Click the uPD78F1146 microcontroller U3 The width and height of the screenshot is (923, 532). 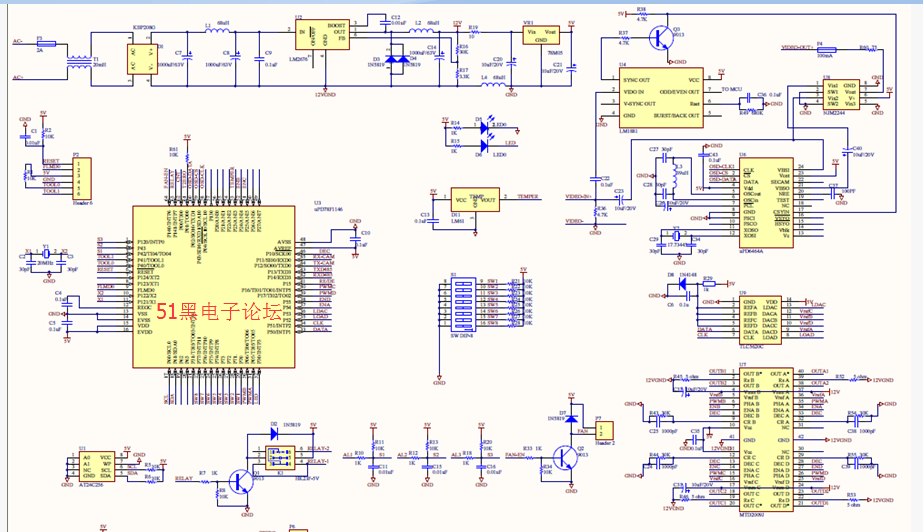(214, 287)
